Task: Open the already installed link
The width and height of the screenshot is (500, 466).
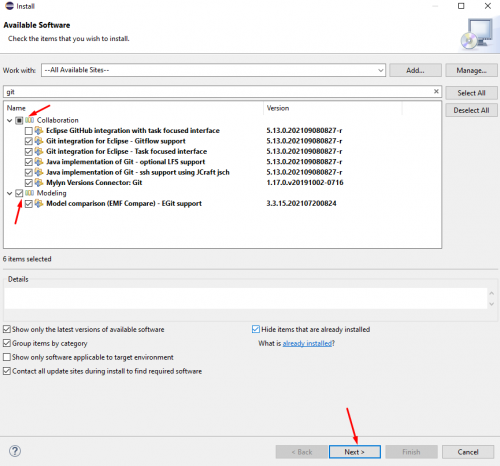Action: click(x=307, y=343)
